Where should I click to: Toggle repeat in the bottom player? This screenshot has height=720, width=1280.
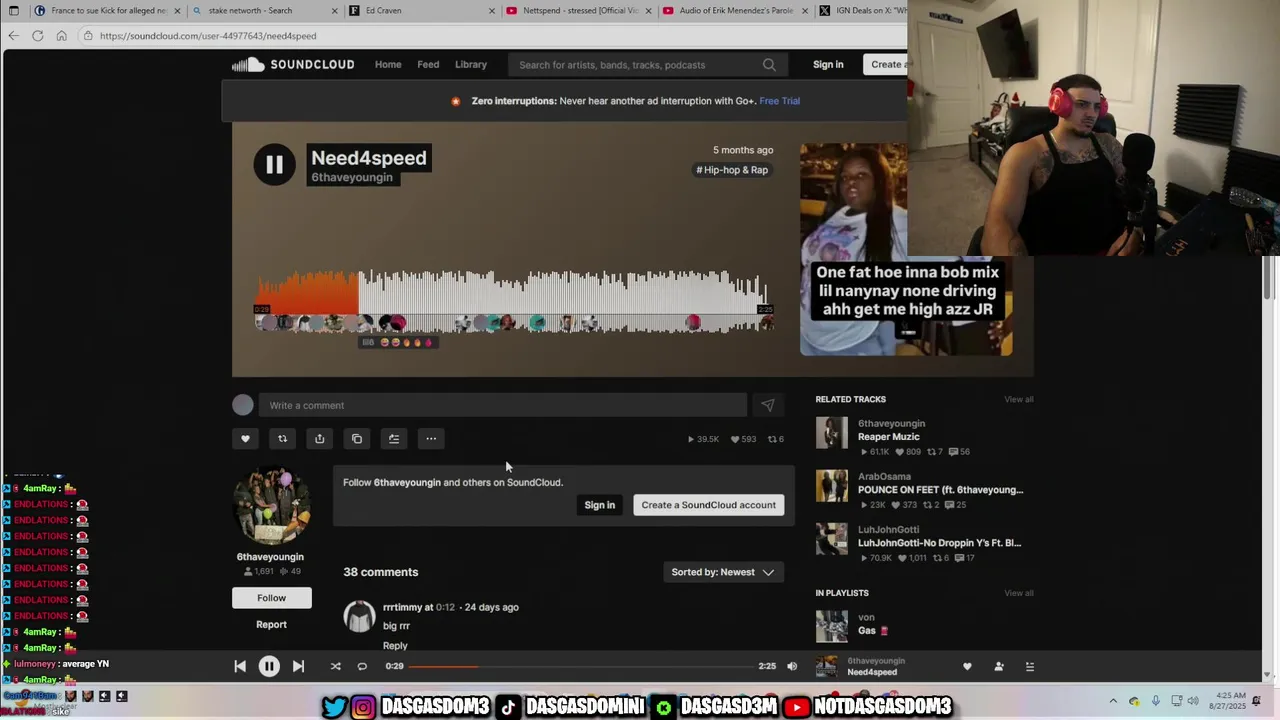(362, 666)
